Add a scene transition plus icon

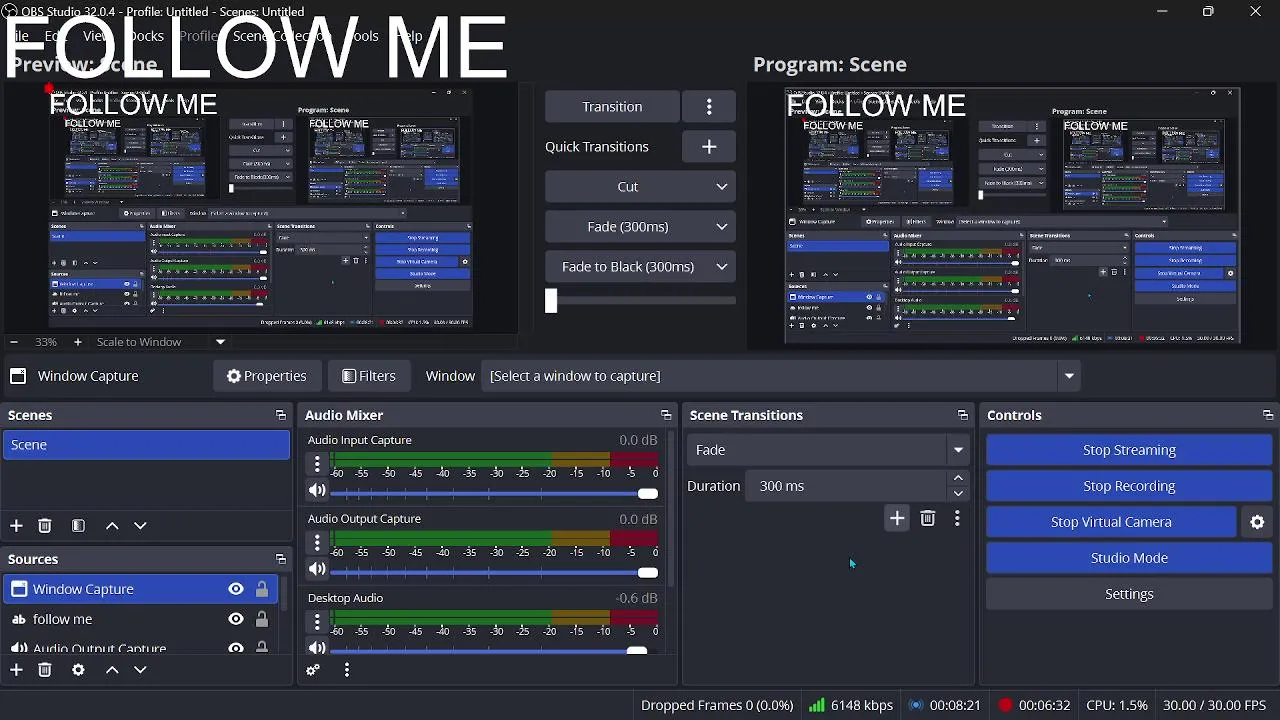(897, 518)
